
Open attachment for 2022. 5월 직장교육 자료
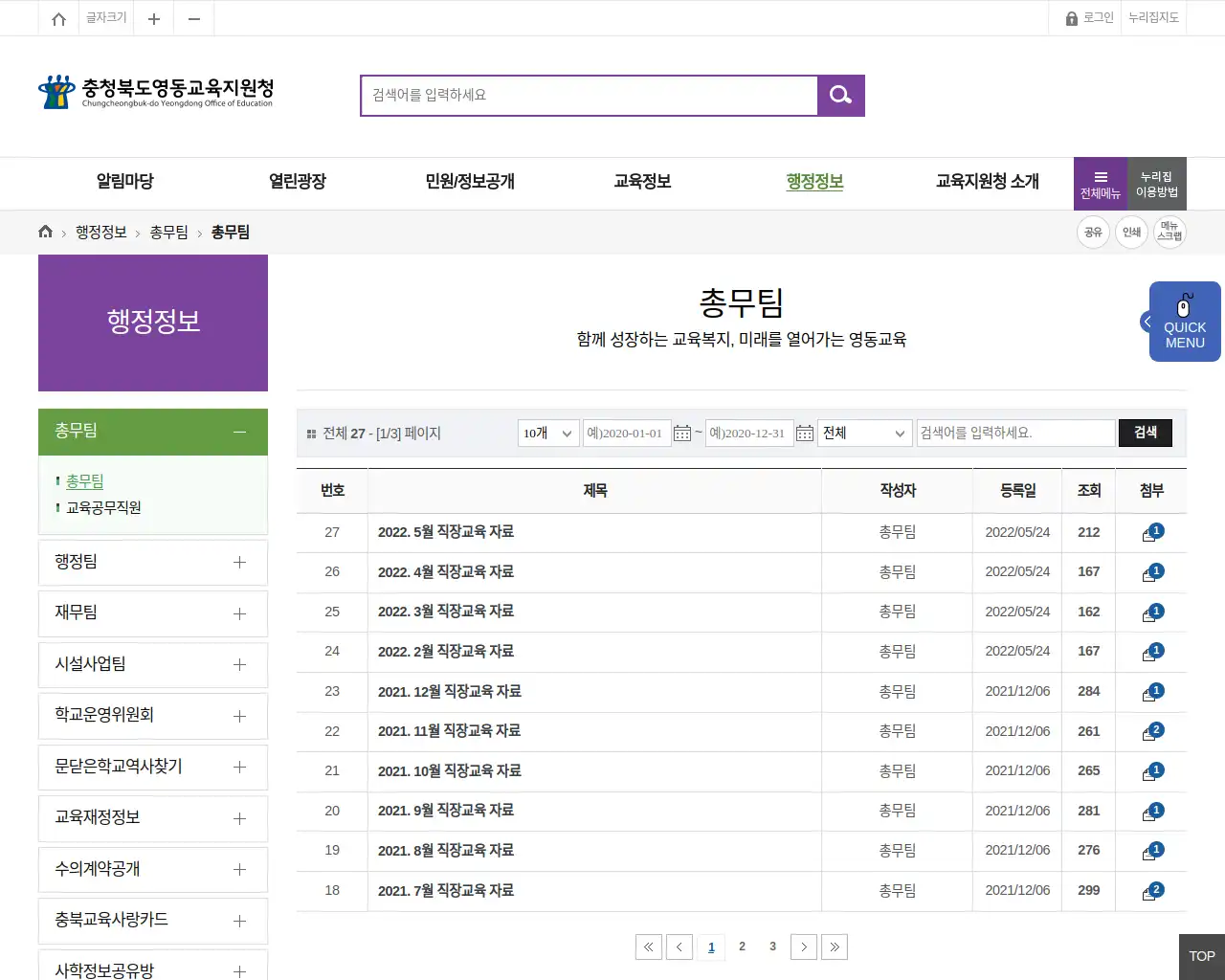(1152, 533)
